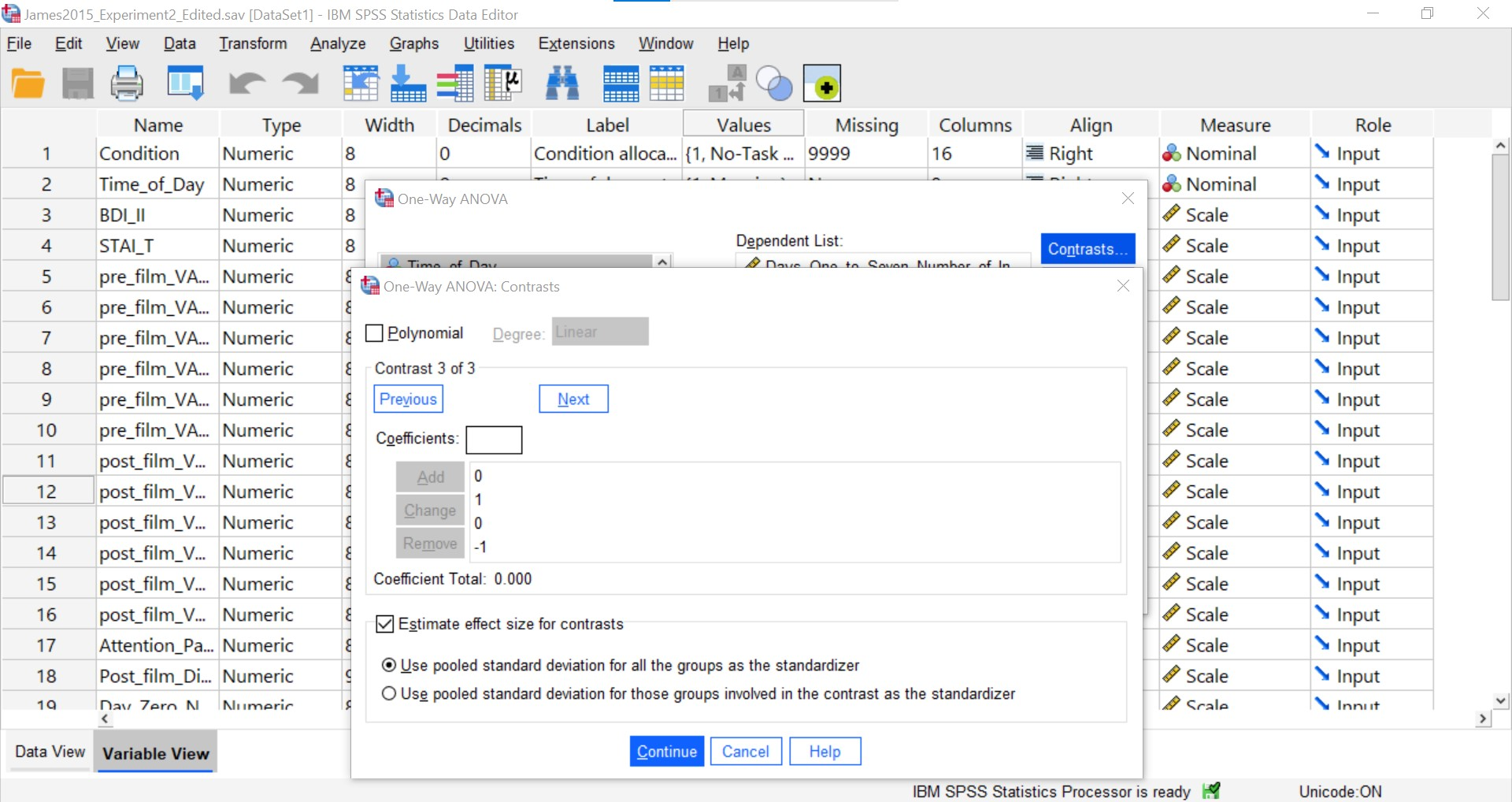Click Scale ruler icon for BDI_II row
Image resolution: width=1512 pixels, height=802 pixels.
click(x=1172, y=214)
